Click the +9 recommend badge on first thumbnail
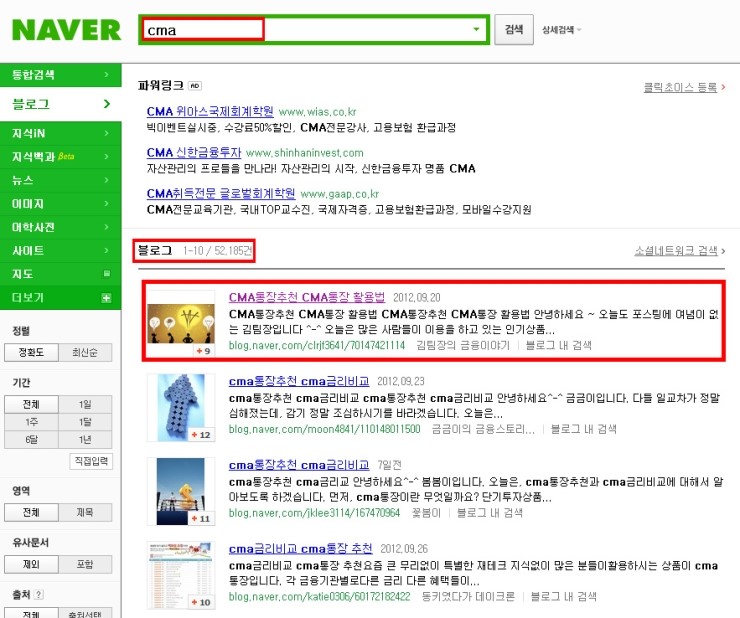Screen dimensions: 740x618 point(203,351)
